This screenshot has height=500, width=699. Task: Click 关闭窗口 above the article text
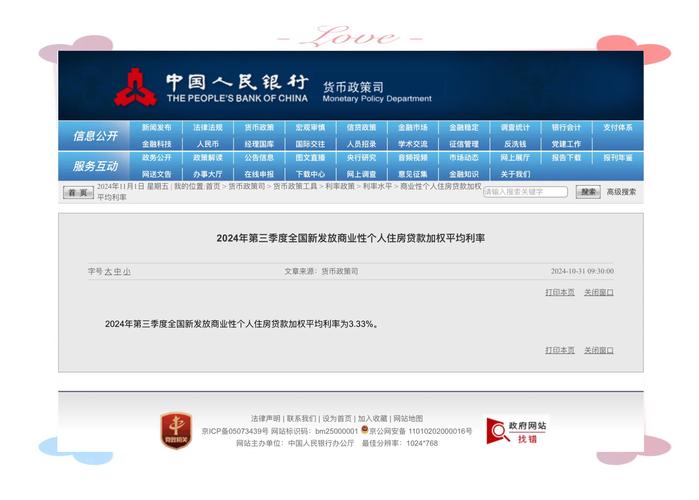(x=599, y=292)
